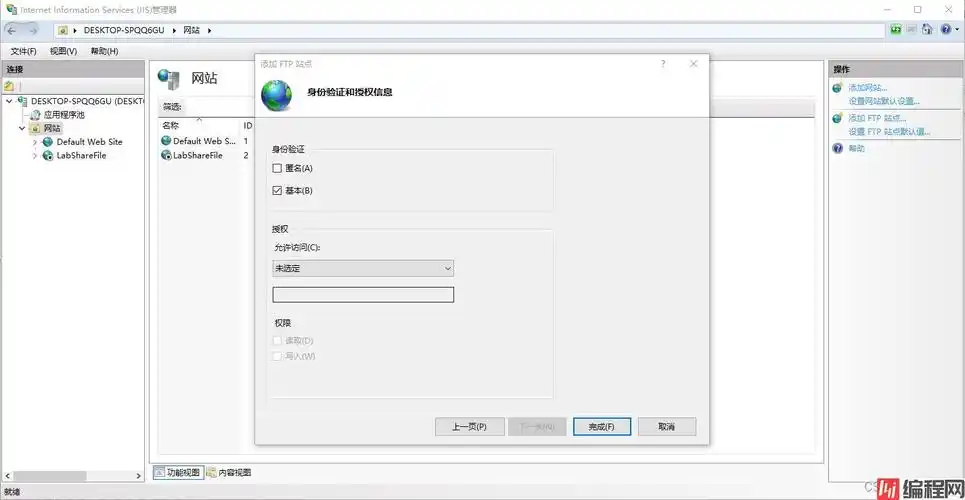
Task: Click the 添加 FTP 站点... action link
Action: coord(877,118)
